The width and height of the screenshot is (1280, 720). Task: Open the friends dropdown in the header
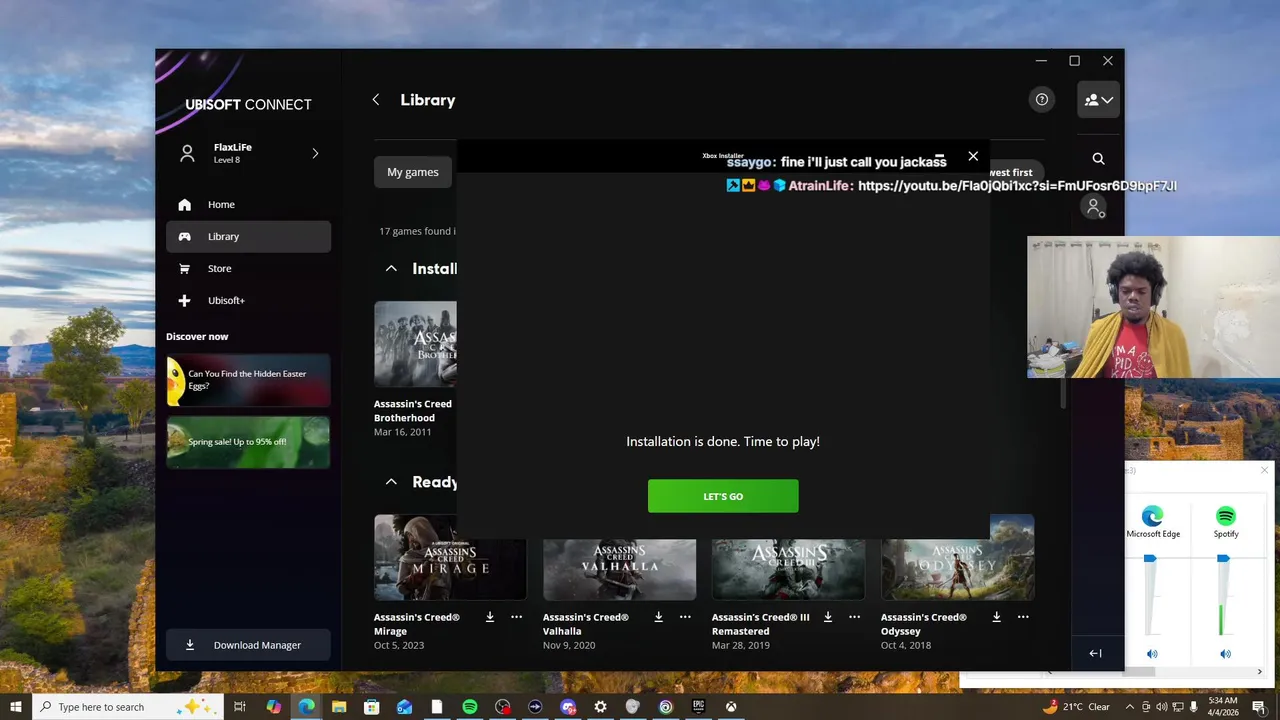[x=1098, y=100]
